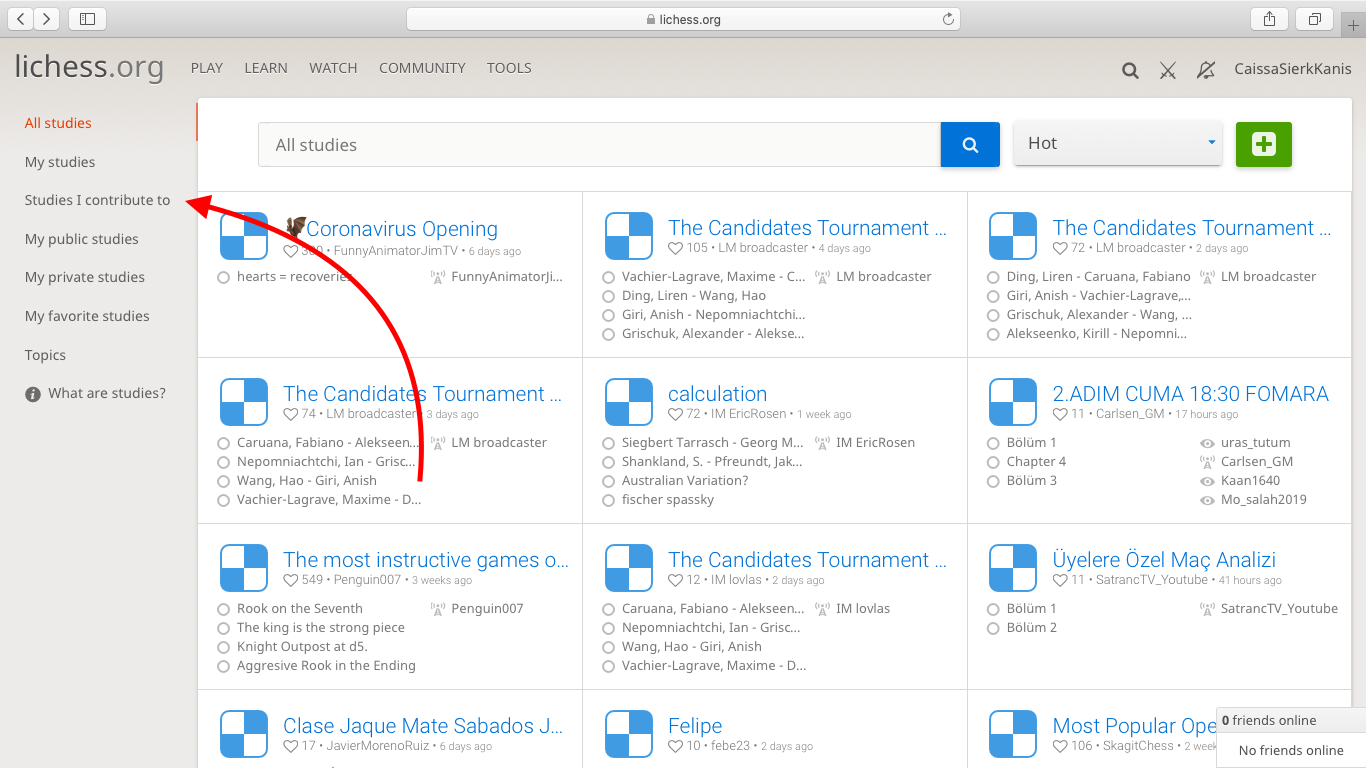
Task: Click heart icon on Clase Jaque Mate study
Action: click(x=291, y=746)
